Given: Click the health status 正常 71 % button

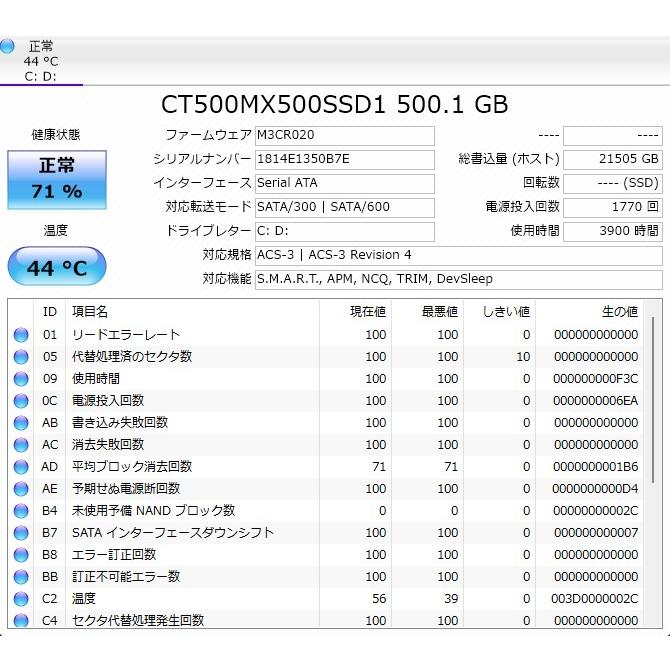Looking at the screenshot, I should pos(57,180).
